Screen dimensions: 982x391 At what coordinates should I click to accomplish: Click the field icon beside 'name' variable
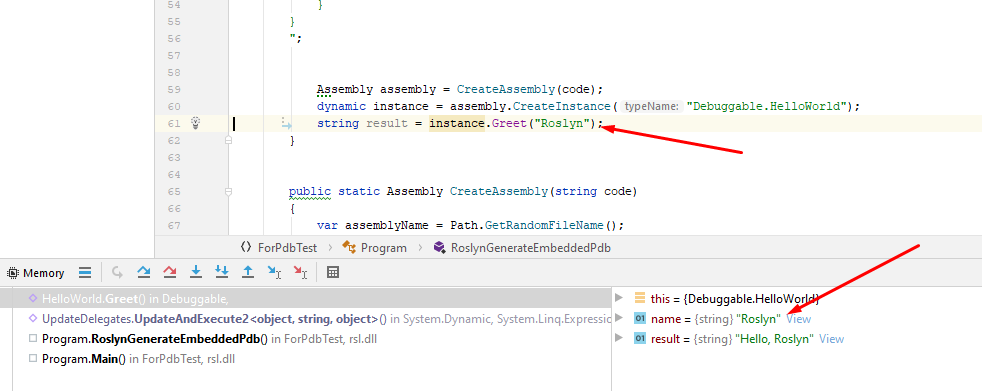pos(639,318)
